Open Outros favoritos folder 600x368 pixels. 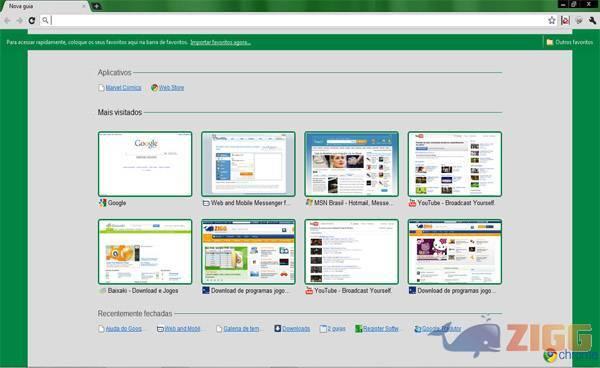pyautogui.click(x=569, y=42)
